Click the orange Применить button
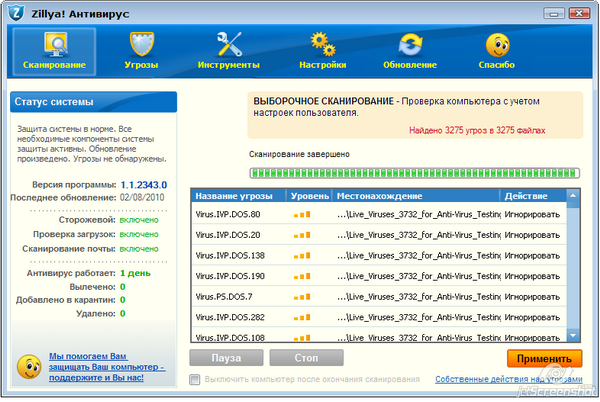 click(x=545, y=359)
